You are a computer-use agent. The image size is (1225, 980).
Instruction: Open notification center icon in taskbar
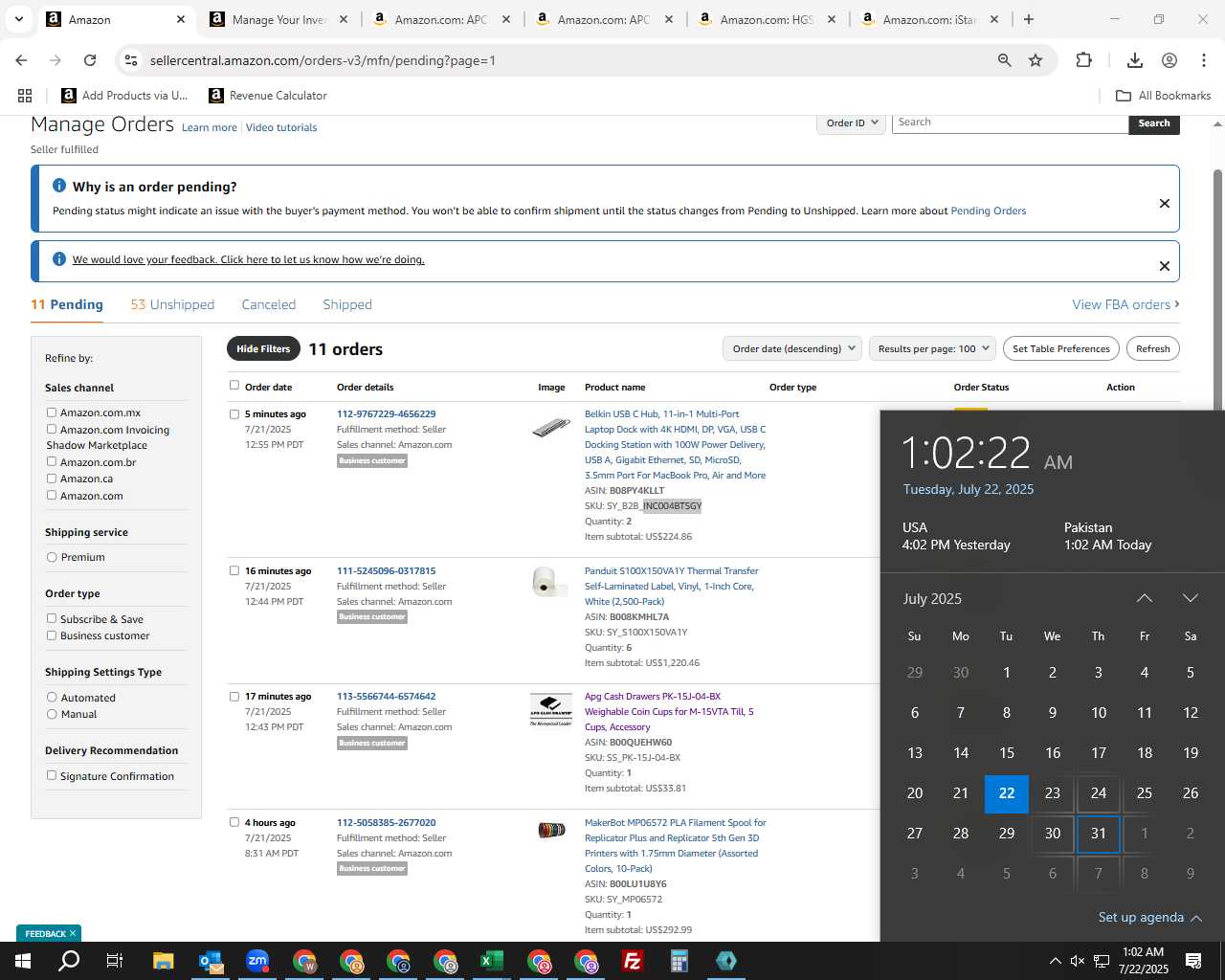(1193, 961)
